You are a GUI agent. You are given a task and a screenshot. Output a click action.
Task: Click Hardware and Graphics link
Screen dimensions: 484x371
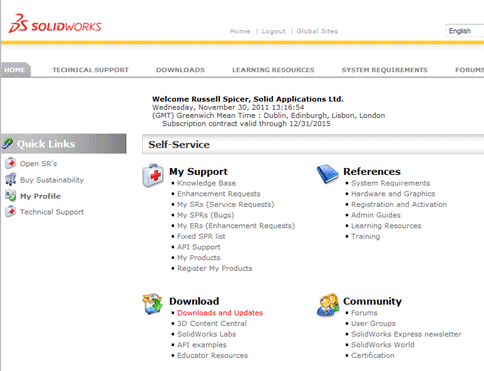(x=393, y=194)
